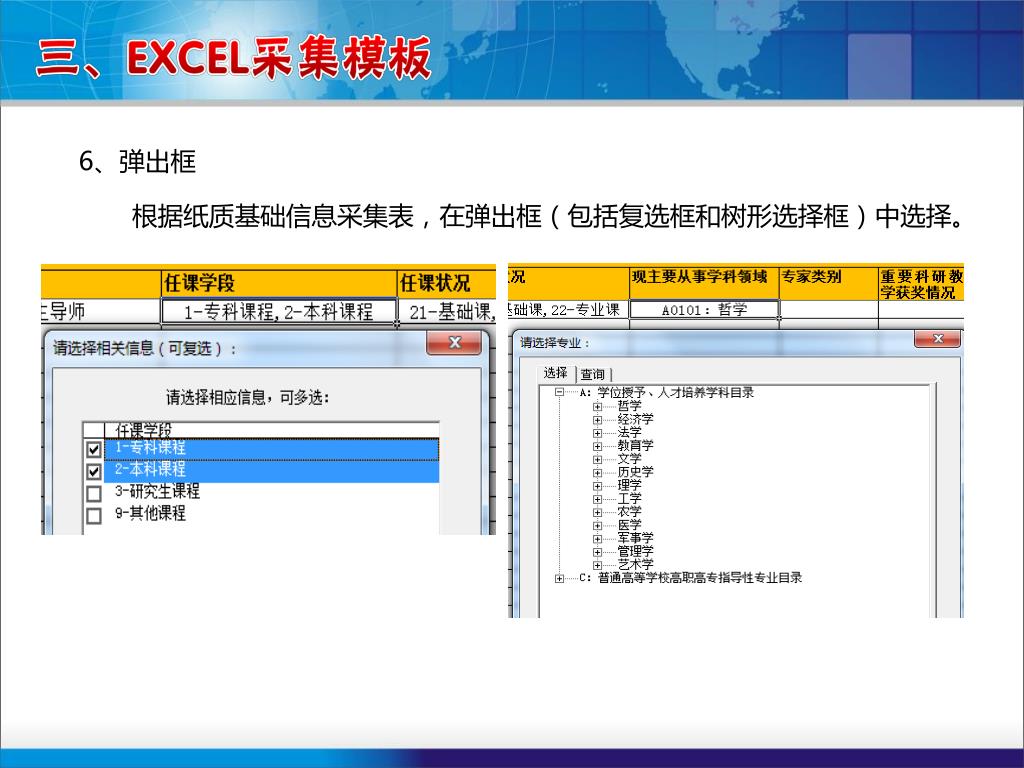The width and height of the screenshot is (1024, 768).
Task: Enable the 9-其他课程 checkbox
Action: coord(93,515)
